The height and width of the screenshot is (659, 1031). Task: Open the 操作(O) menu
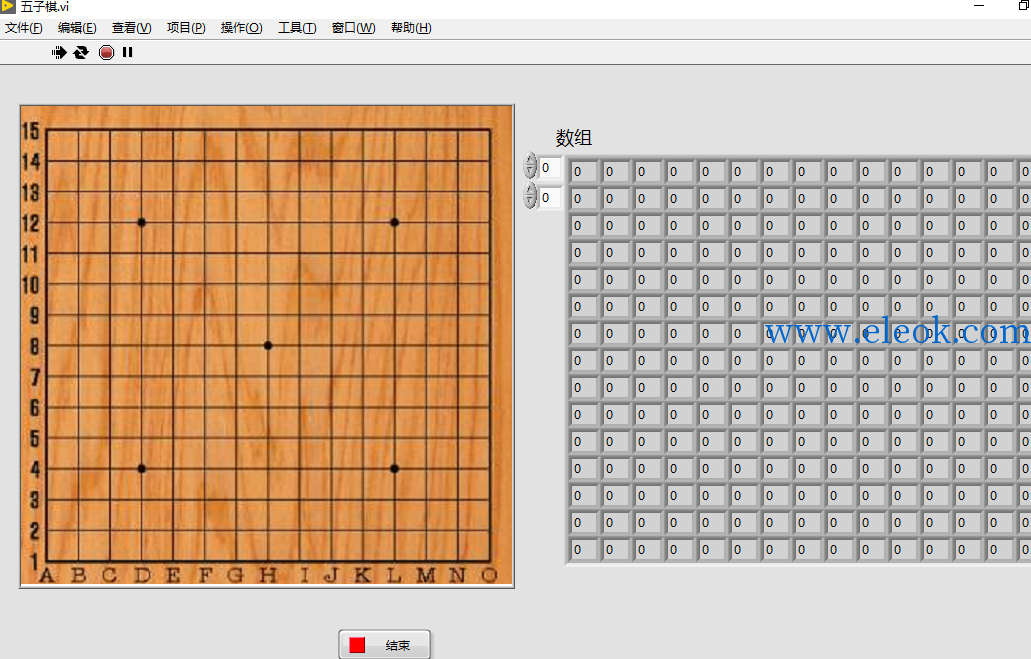click(241, 28)
